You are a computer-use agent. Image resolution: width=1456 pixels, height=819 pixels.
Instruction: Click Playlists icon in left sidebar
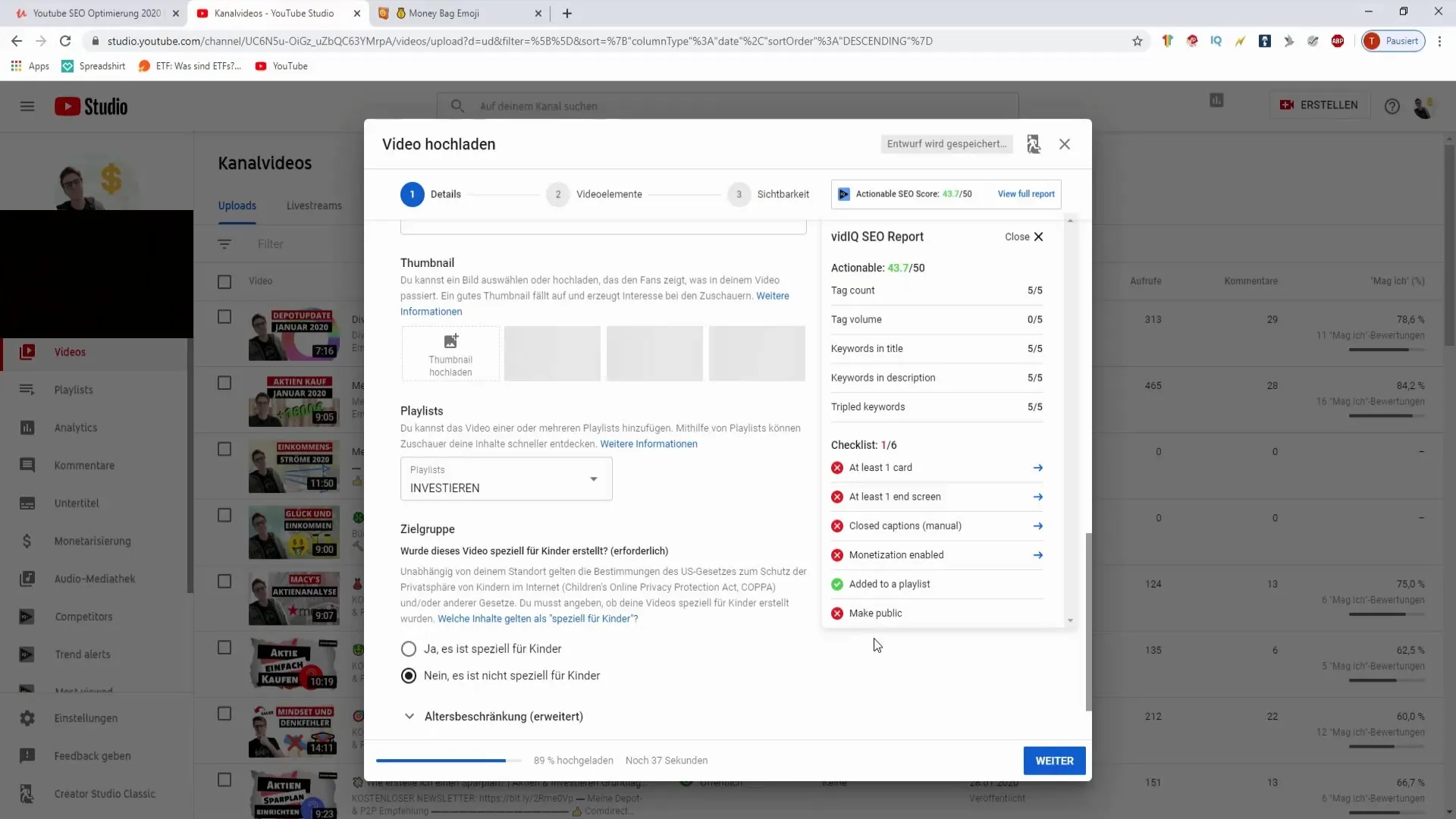[27, 390]
